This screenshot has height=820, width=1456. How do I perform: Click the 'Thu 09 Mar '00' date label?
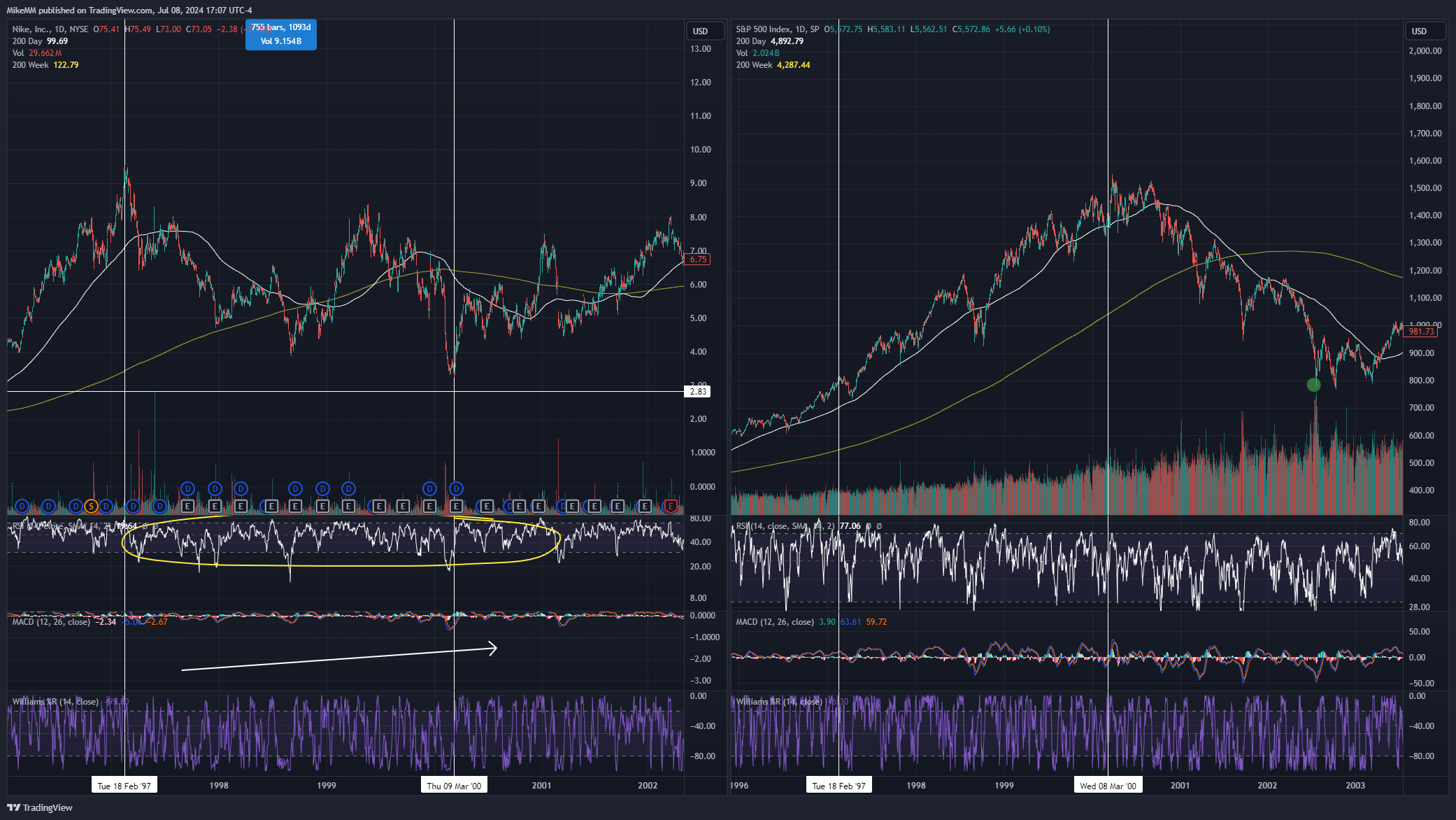pos(454,786)
